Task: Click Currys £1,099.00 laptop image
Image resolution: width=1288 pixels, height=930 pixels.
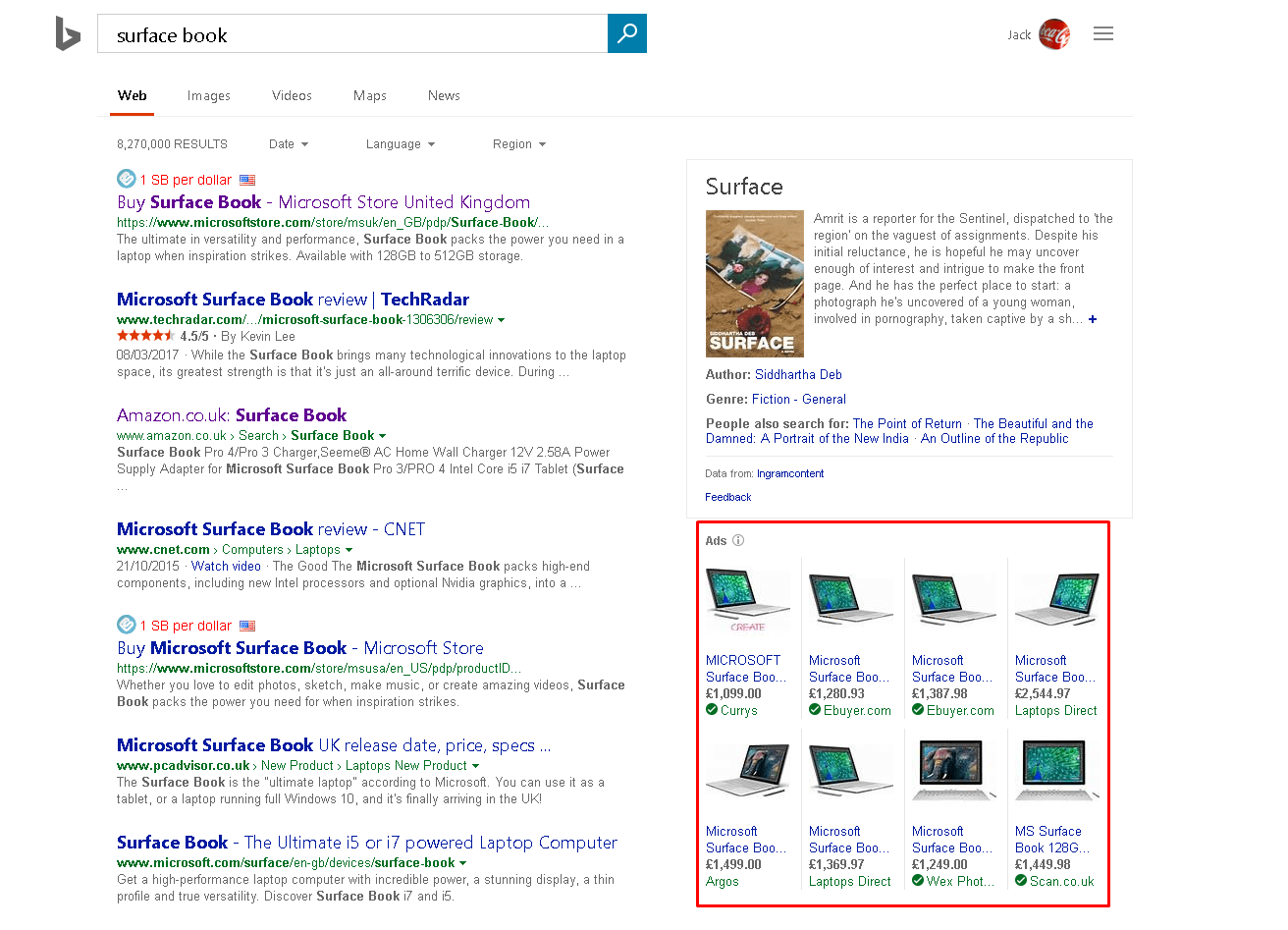Action: (x=748, y=601)
